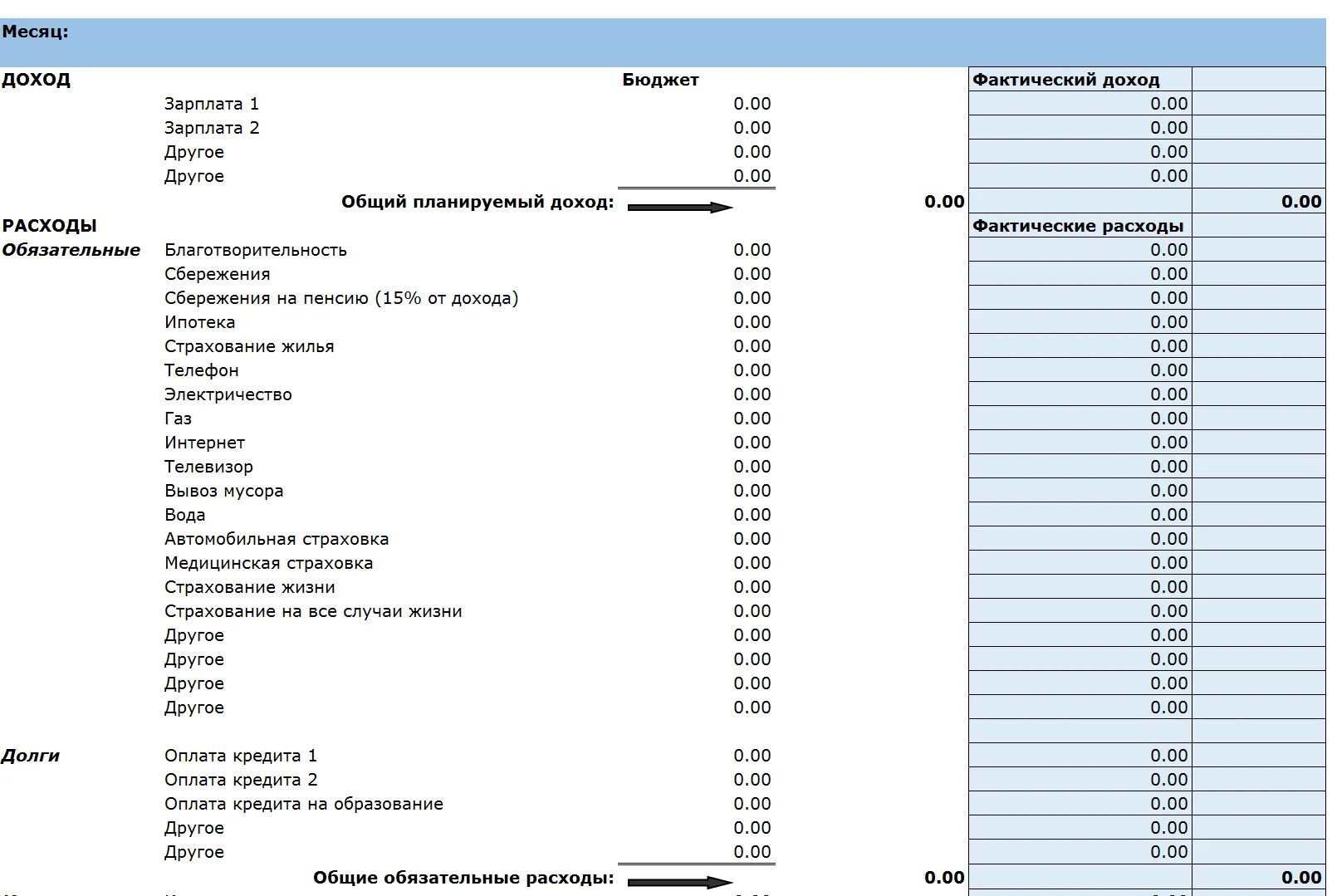1332x896 pixels.
Task: Select the Фактические расходы header cell
Action: 1080,226
